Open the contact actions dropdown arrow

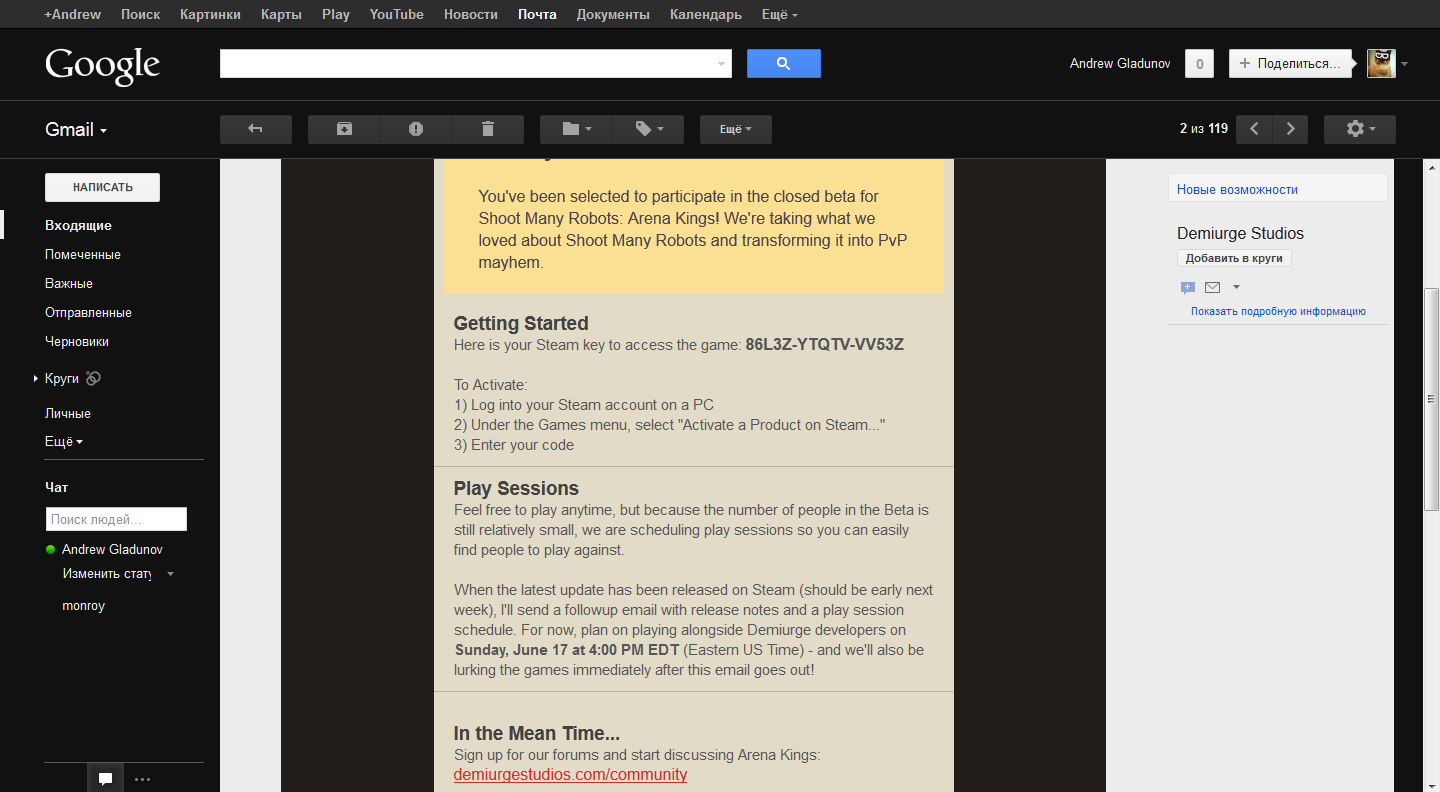click(1236, 288)
